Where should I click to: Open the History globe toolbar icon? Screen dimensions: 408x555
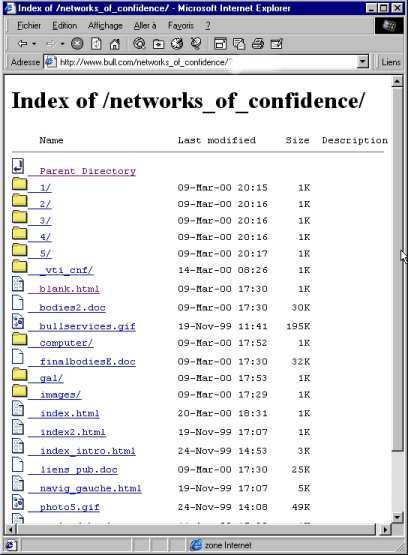pos(177,44)
